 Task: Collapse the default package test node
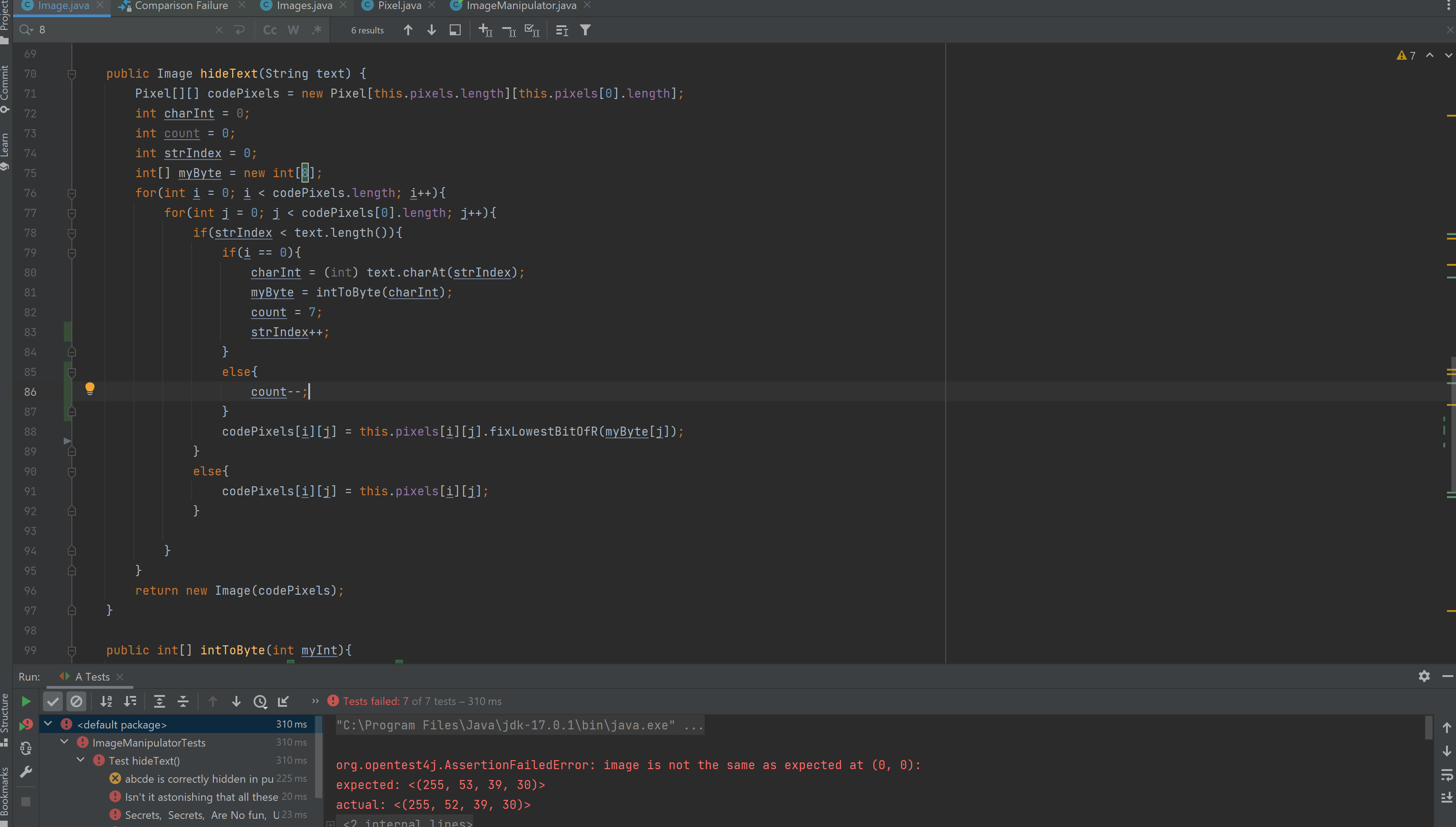coord(48,724)
